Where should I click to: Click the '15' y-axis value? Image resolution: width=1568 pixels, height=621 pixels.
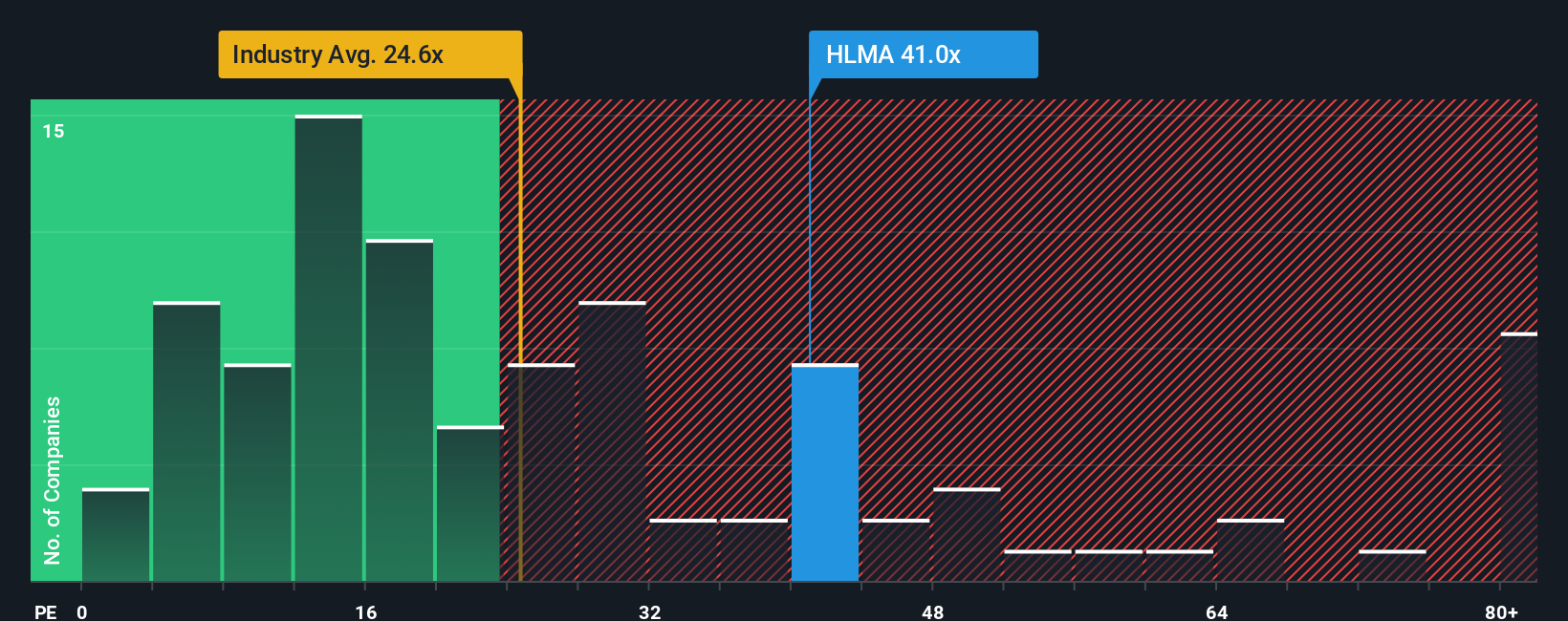(x=54, y=131)
